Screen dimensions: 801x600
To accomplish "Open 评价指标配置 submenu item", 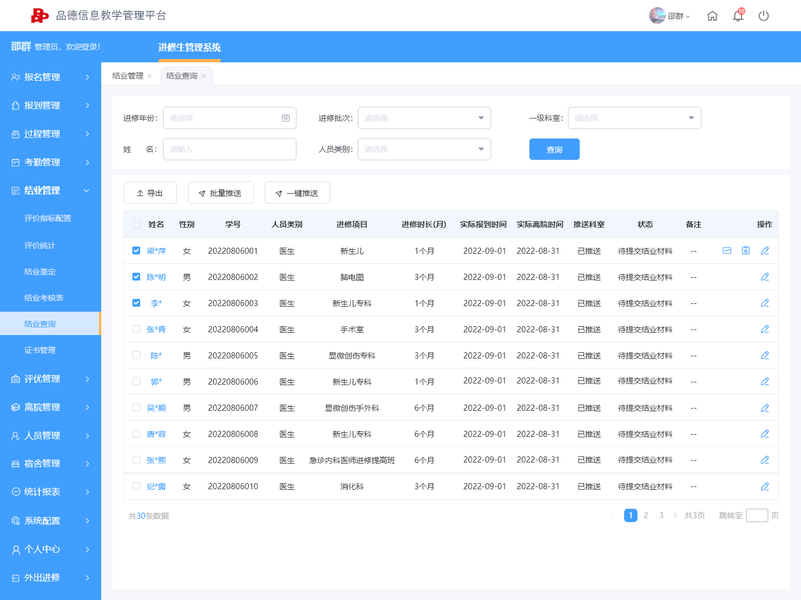I will click(48, 218).
